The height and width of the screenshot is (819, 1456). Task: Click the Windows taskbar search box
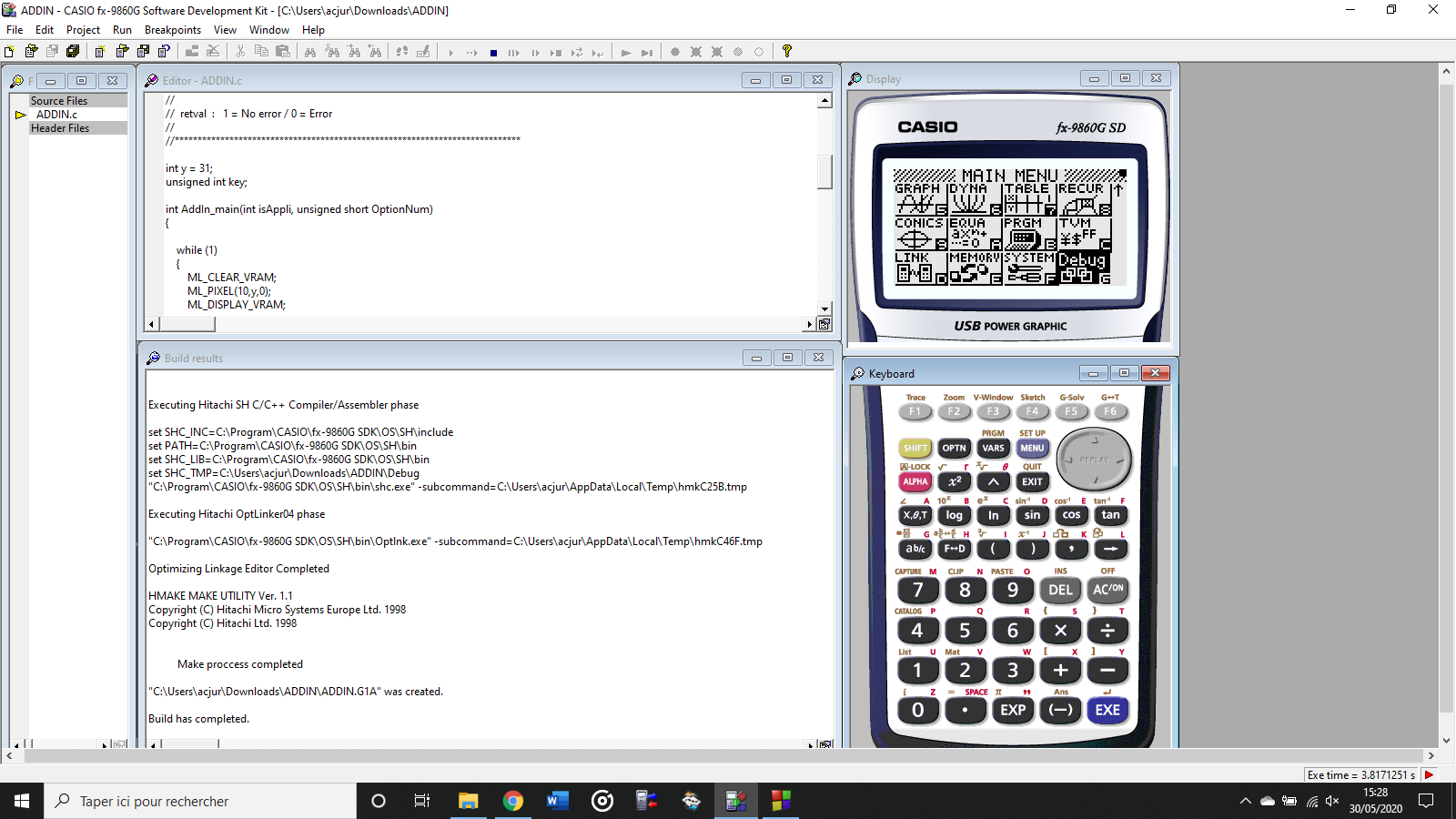[x=200, y=801]
